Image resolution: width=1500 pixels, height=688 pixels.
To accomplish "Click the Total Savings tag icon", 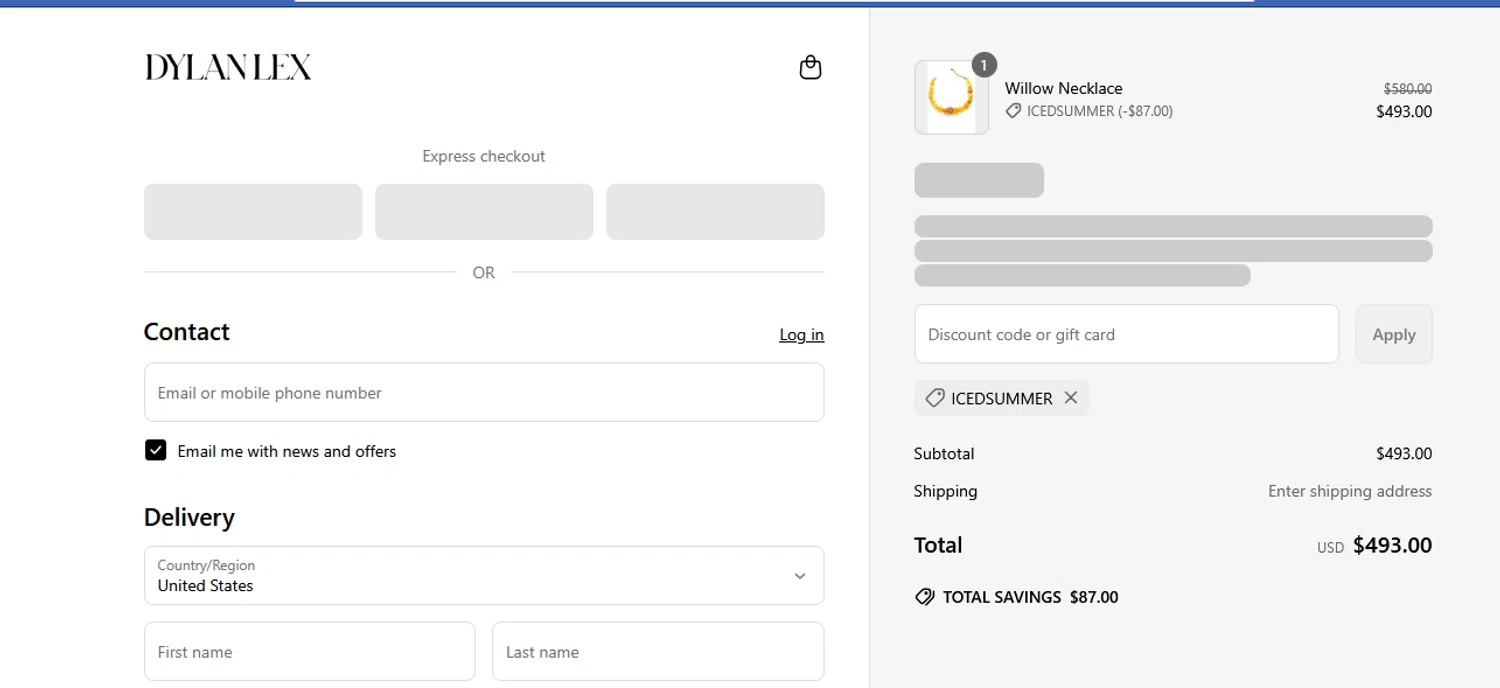I will coord(925,597).
